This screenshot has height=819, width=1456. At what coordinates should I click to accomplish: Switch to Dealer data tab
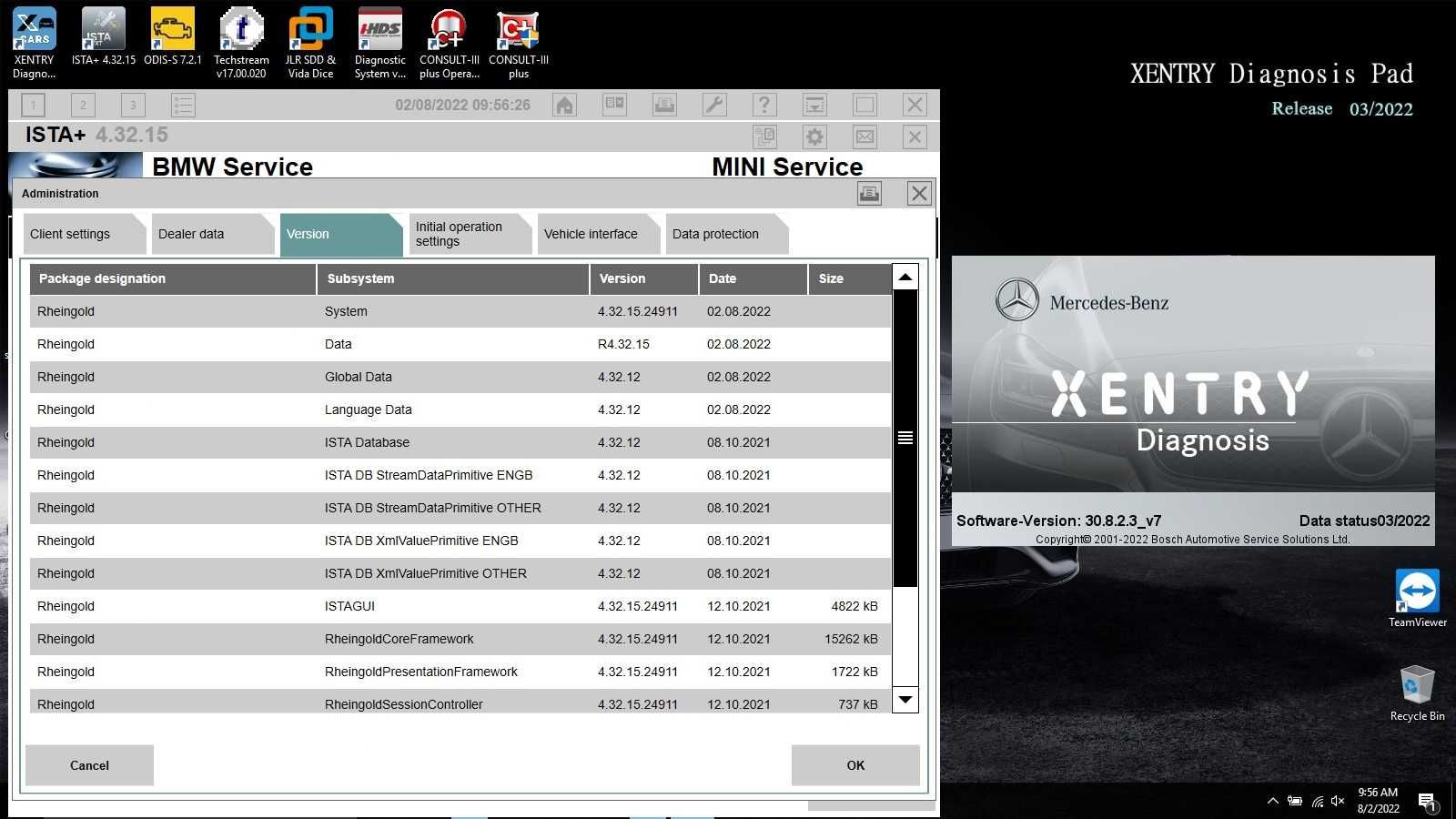pyautogui.click(x=213, y=234)
